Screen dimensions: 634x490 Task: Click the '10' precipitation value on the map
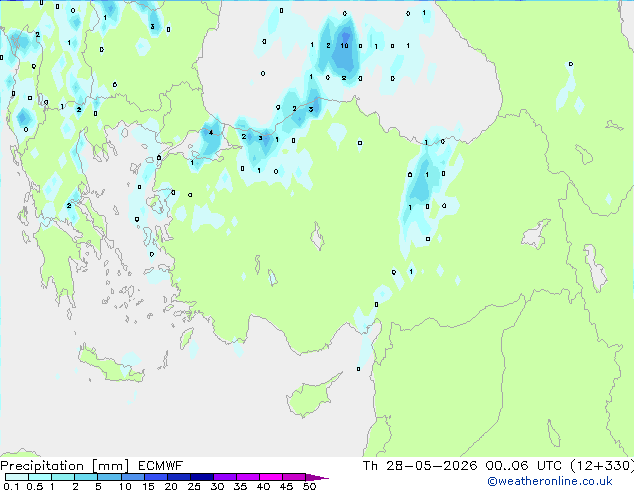pos(344,46)
